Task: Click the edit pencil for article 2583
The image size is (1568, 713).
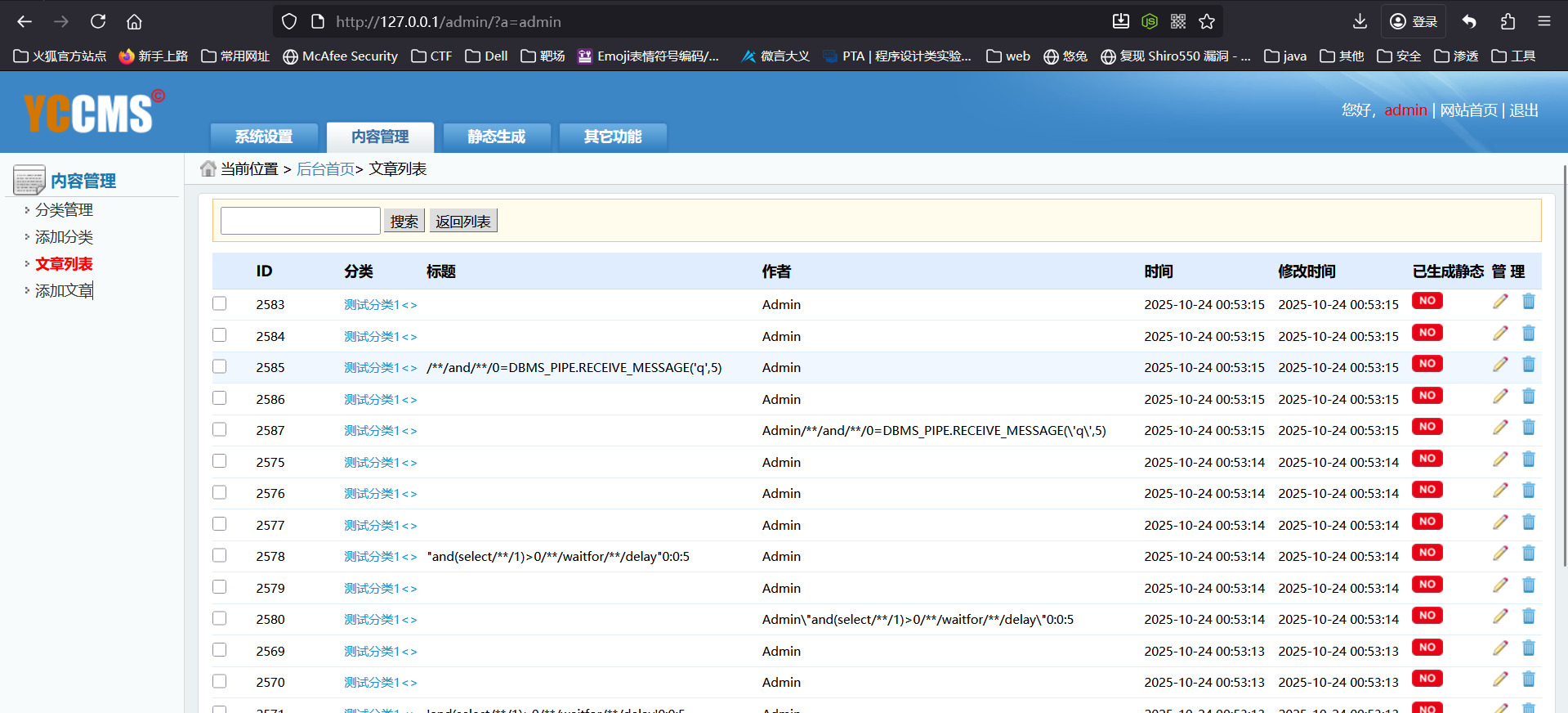Action: point(1499,302)
